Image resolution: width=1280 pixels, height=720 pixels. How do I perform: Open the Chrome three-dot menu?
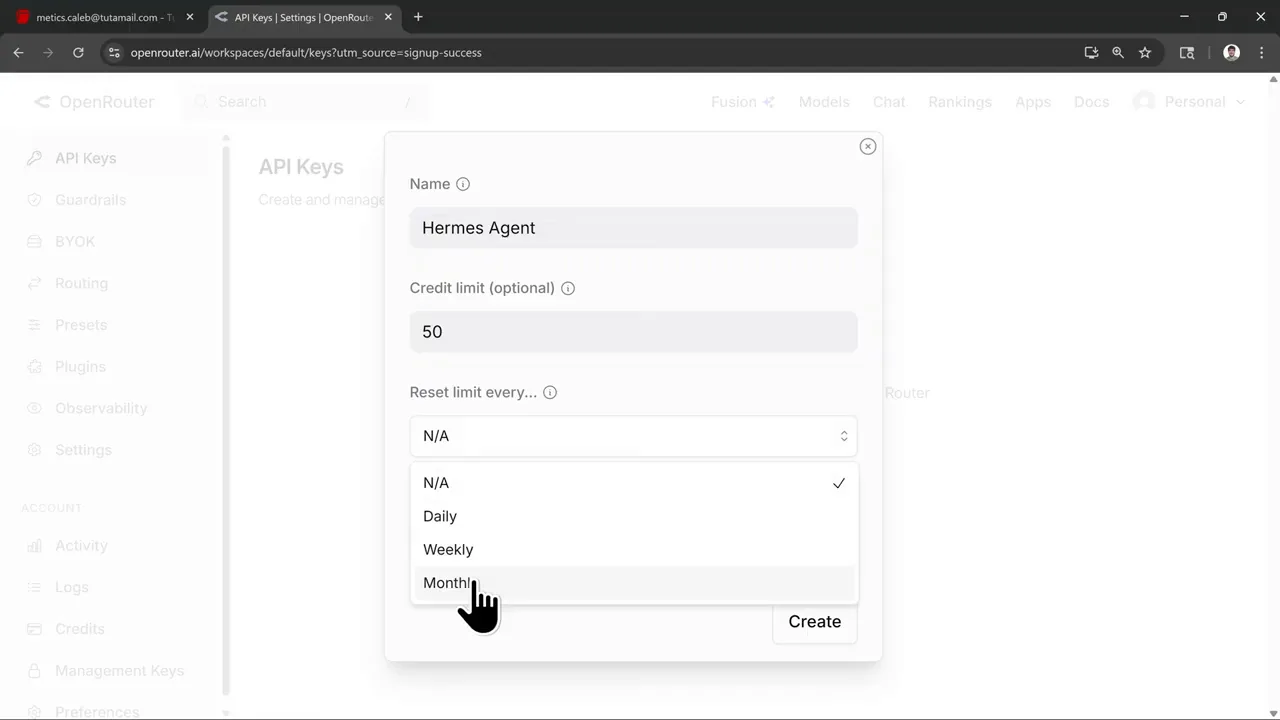pos(1260,52)
